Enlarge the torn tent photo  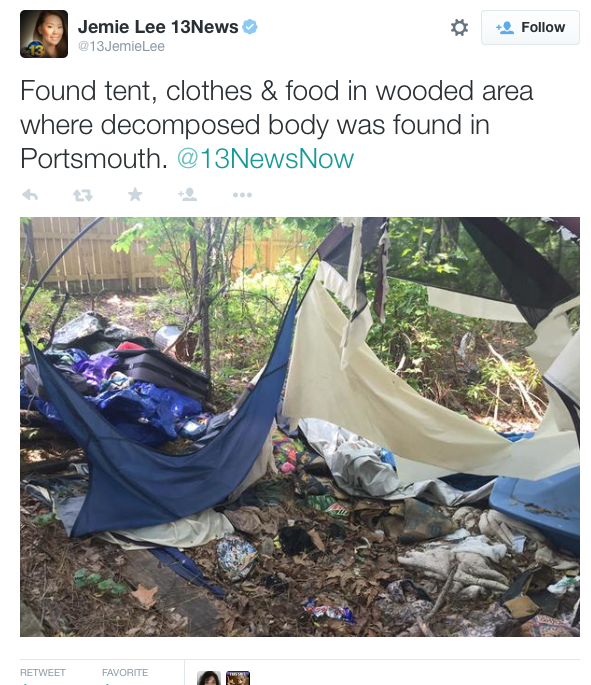300,427
